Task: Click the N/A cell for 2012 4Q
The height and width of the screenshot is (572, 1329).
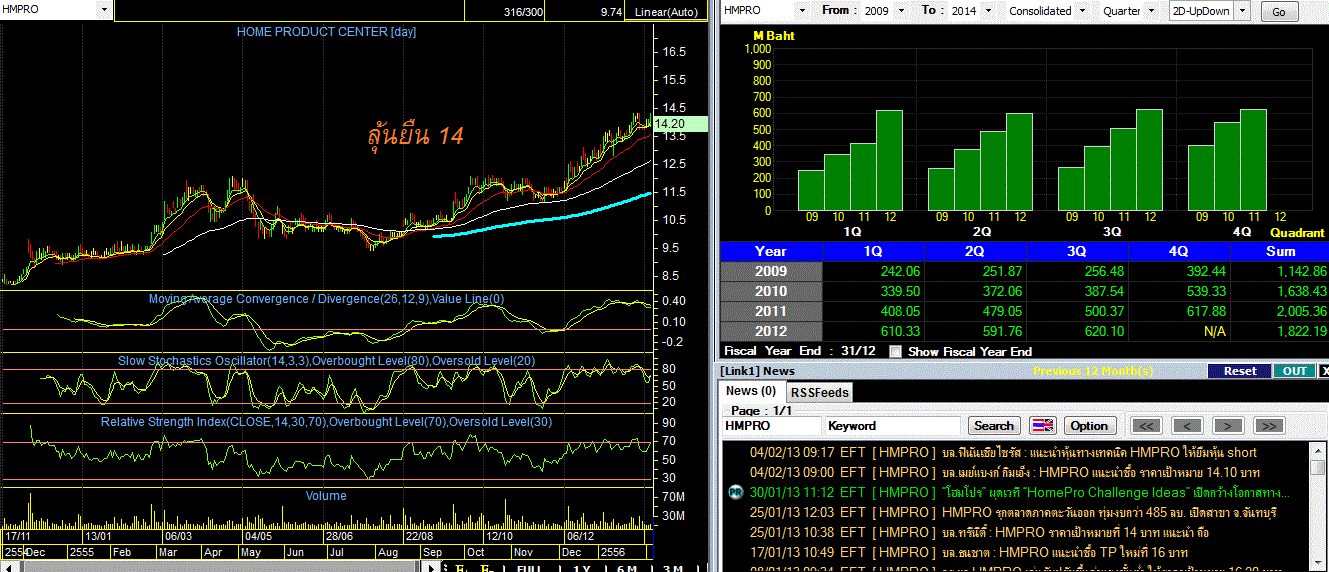Action: point(1215,331)
